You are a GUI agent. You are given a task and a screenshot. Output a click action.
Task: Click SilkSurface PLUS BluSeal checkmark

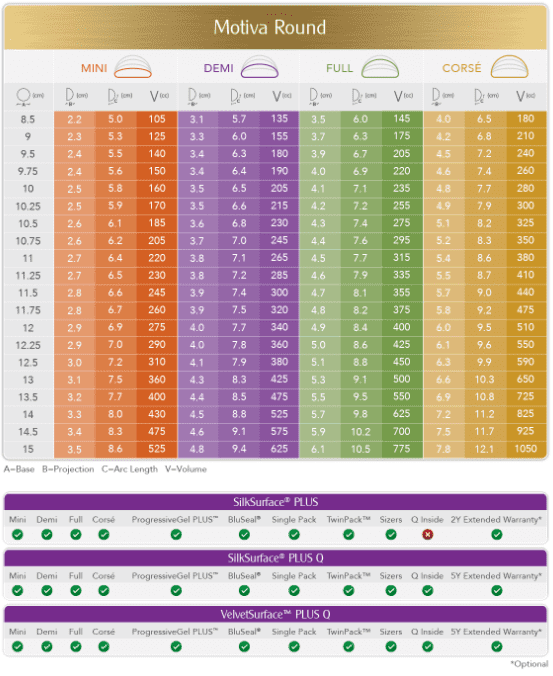[244, 535]
